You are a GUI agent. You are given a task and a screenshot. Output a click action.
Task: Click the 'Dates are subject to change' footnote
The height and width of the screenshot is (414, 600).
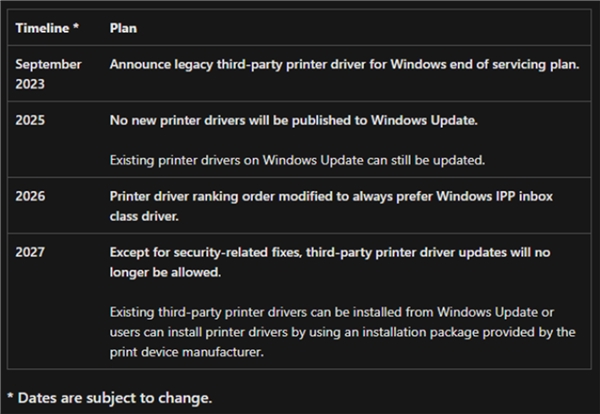(108, 398)
